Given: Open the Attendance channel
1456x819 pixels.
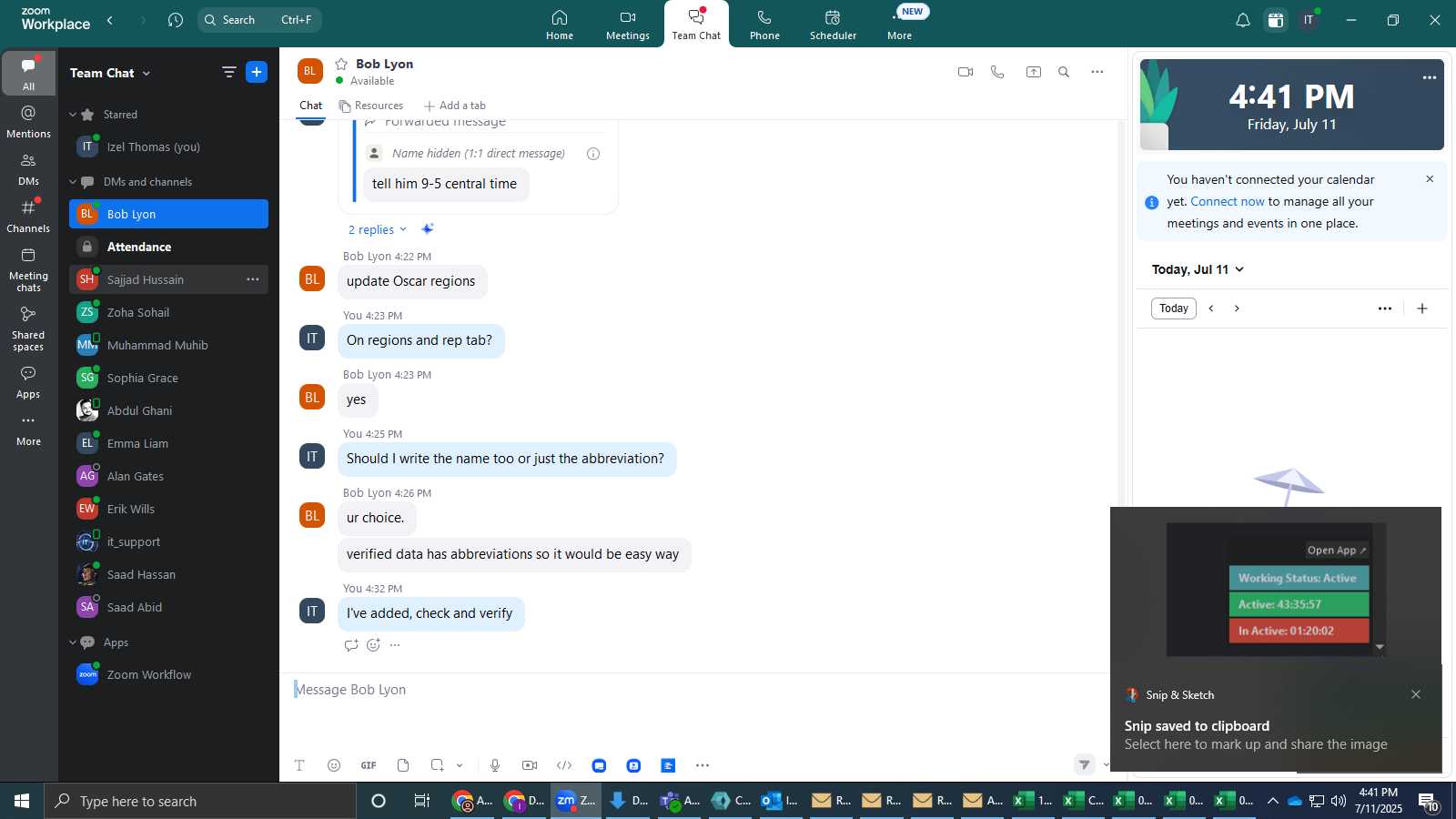Looking at the screenshot, I should (x=168, y=247).
